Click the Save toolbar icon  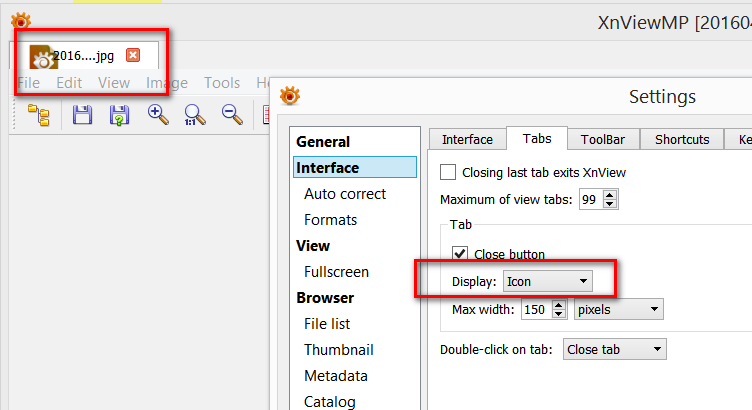pyautogui.click(x=83, y=114)
